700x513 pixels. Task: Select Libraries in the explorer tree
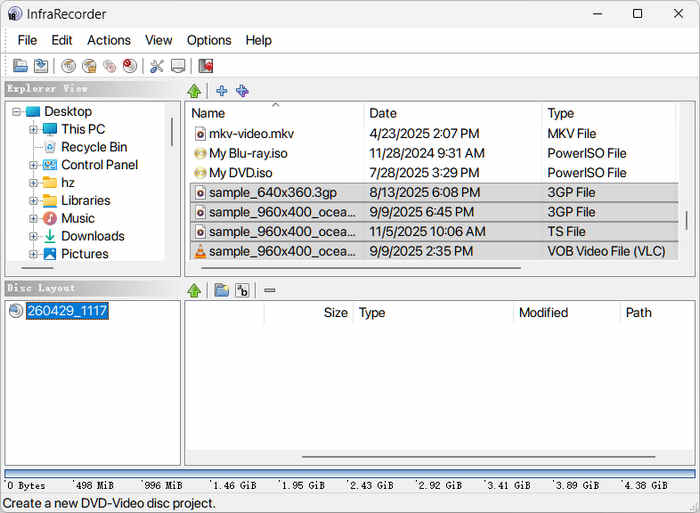[x=86, y=201]
